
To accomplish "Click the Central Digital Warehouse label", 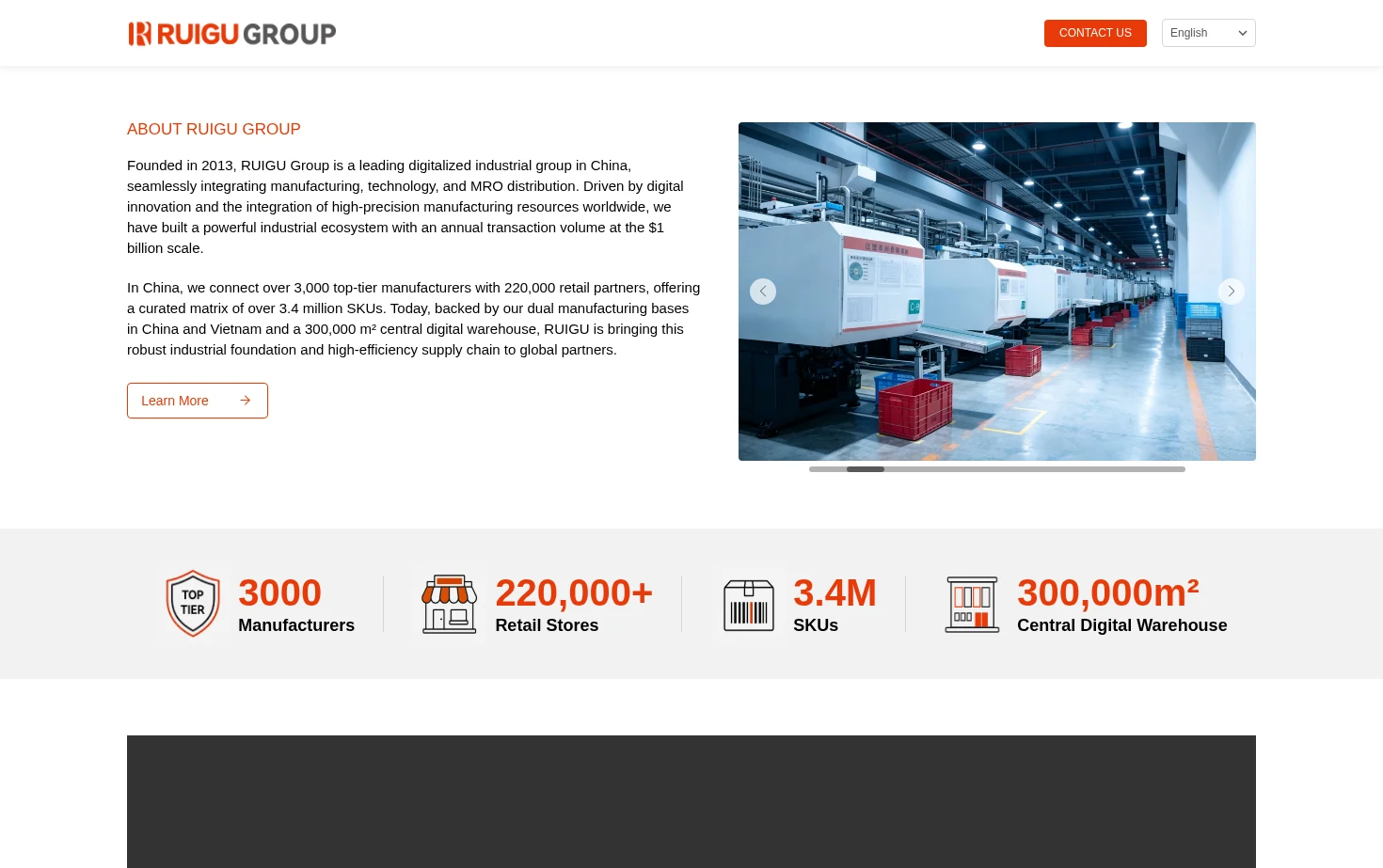I will (1121, 625).
